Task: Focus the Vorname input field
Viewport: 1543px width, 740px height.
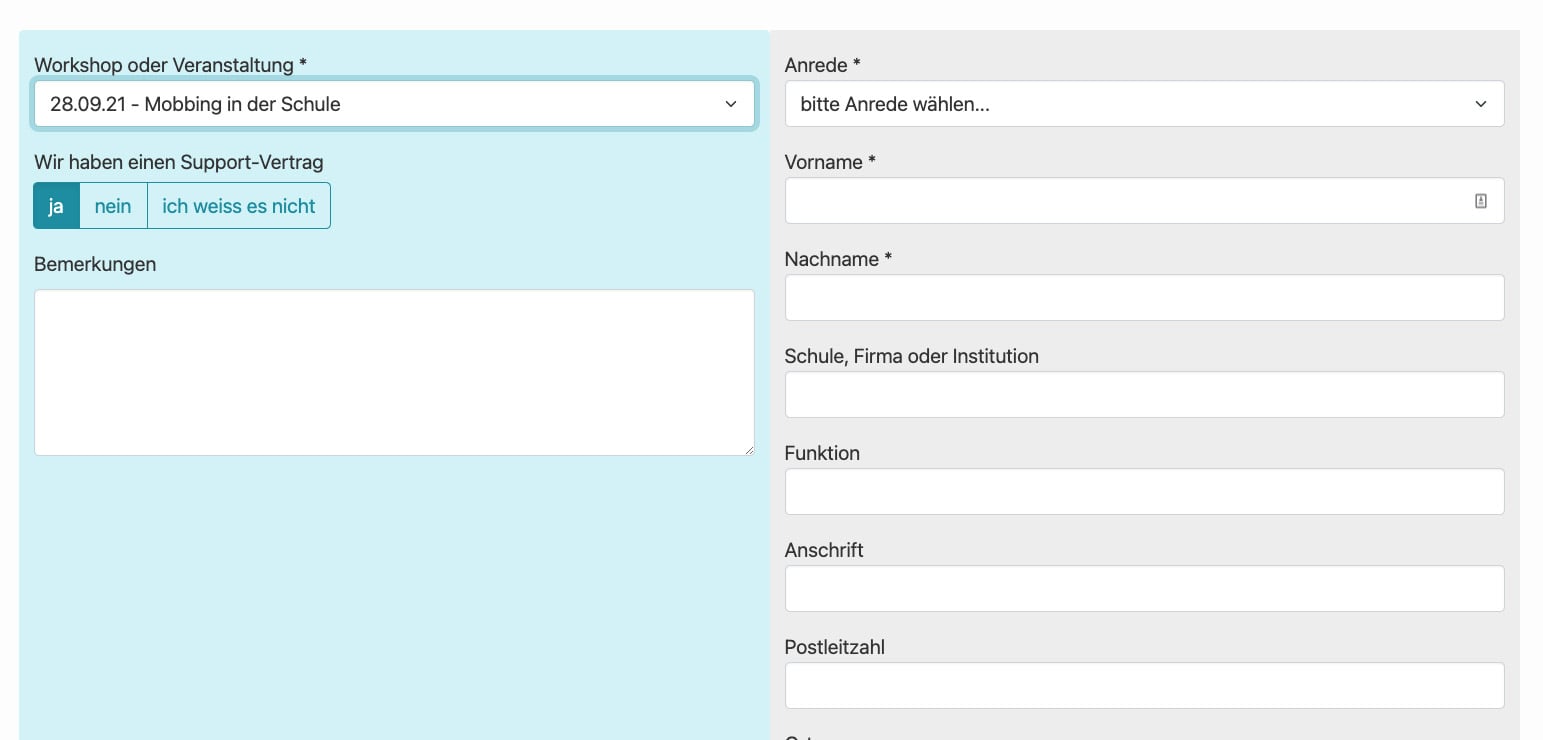Action: point(1125,201)
